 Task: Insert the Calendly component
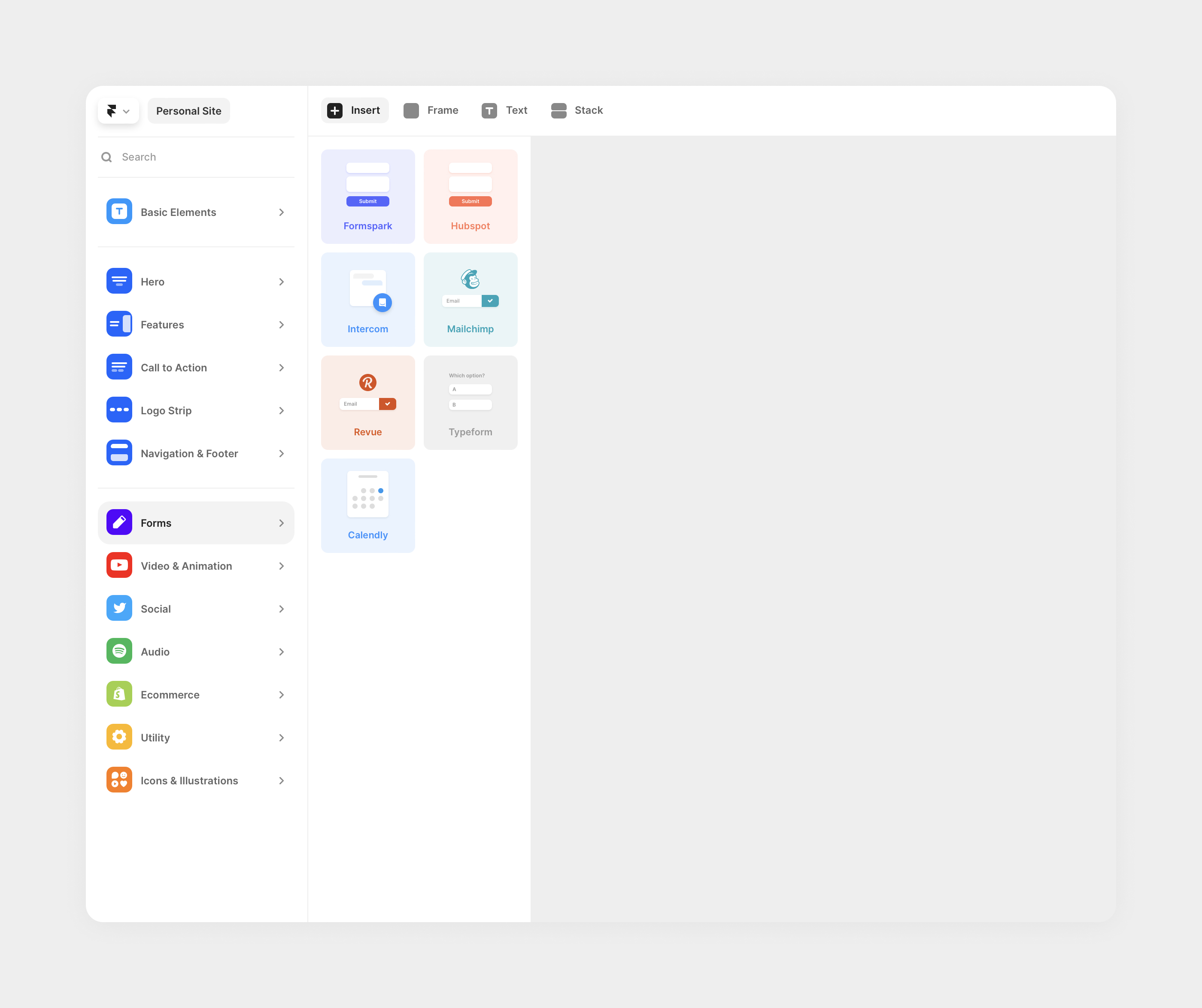click(x=367, y=505)
